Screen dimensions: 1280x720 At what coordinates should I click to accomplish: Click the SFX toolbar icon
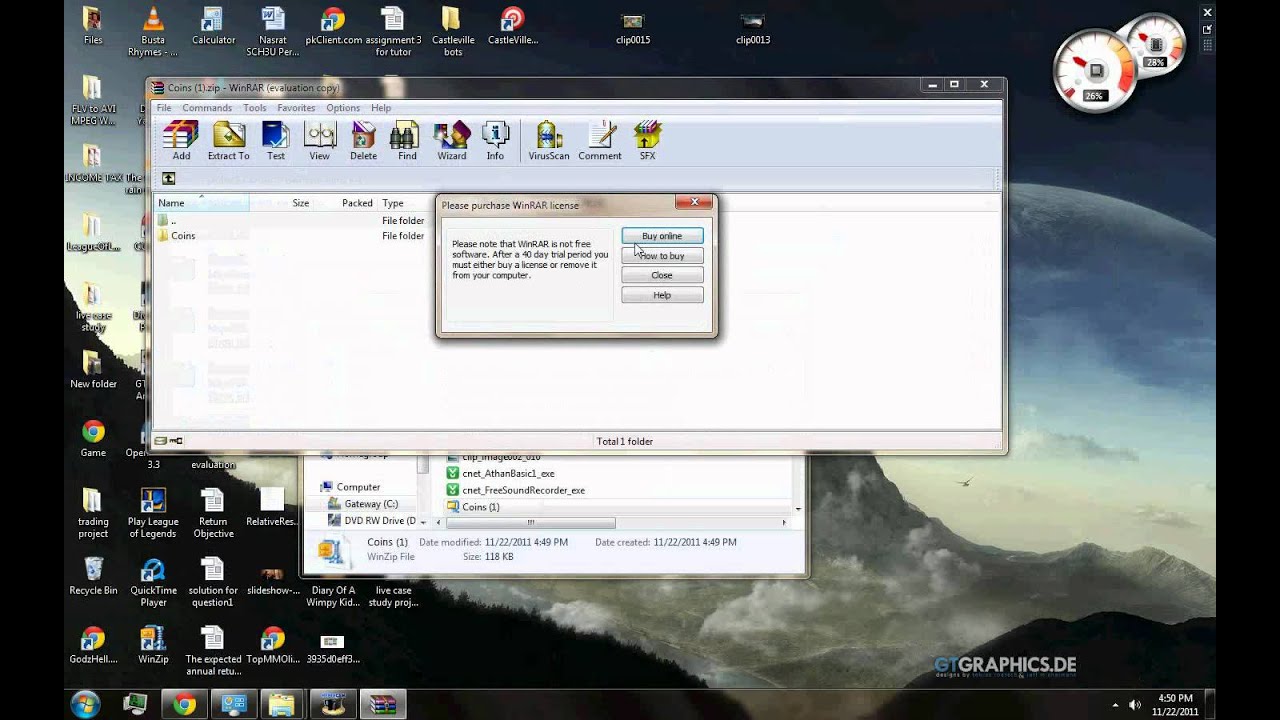(647, 140)
